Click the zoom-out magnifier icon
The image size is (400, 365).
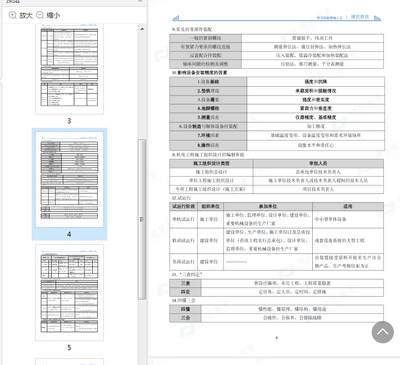pyautogui.click(x=40, y=15)
